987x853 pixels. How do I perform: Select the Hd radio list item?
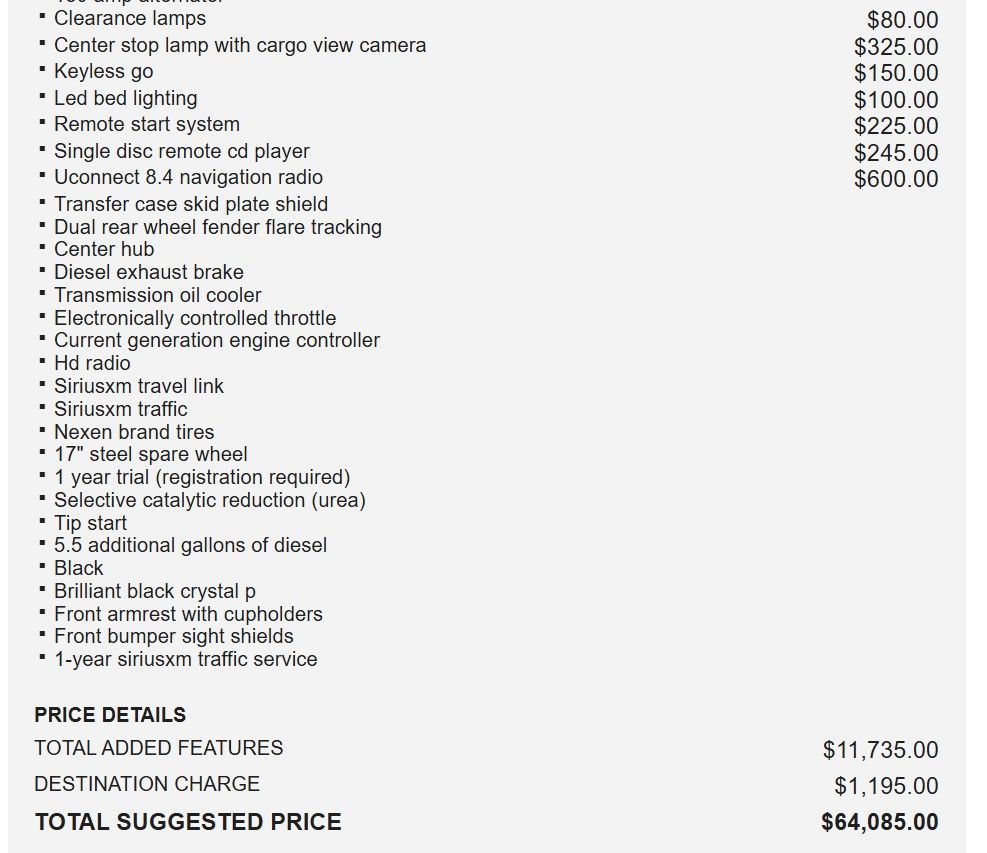(x=92, y=363)
